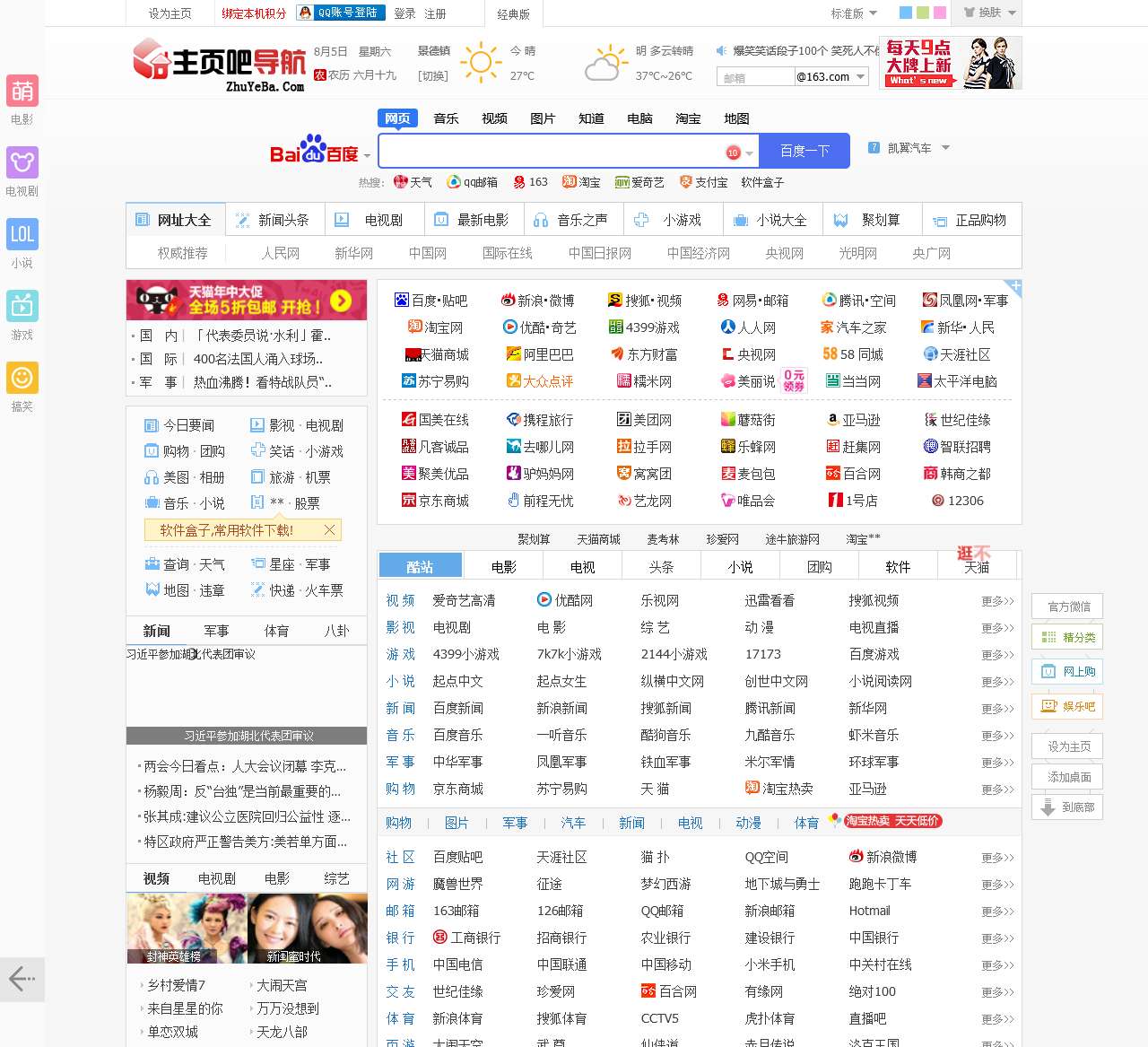Open the 封神英雄榜 video thumbnail
Image resolution: width=1148 pixels, height=1047 pixels.
tap(187, 929)
